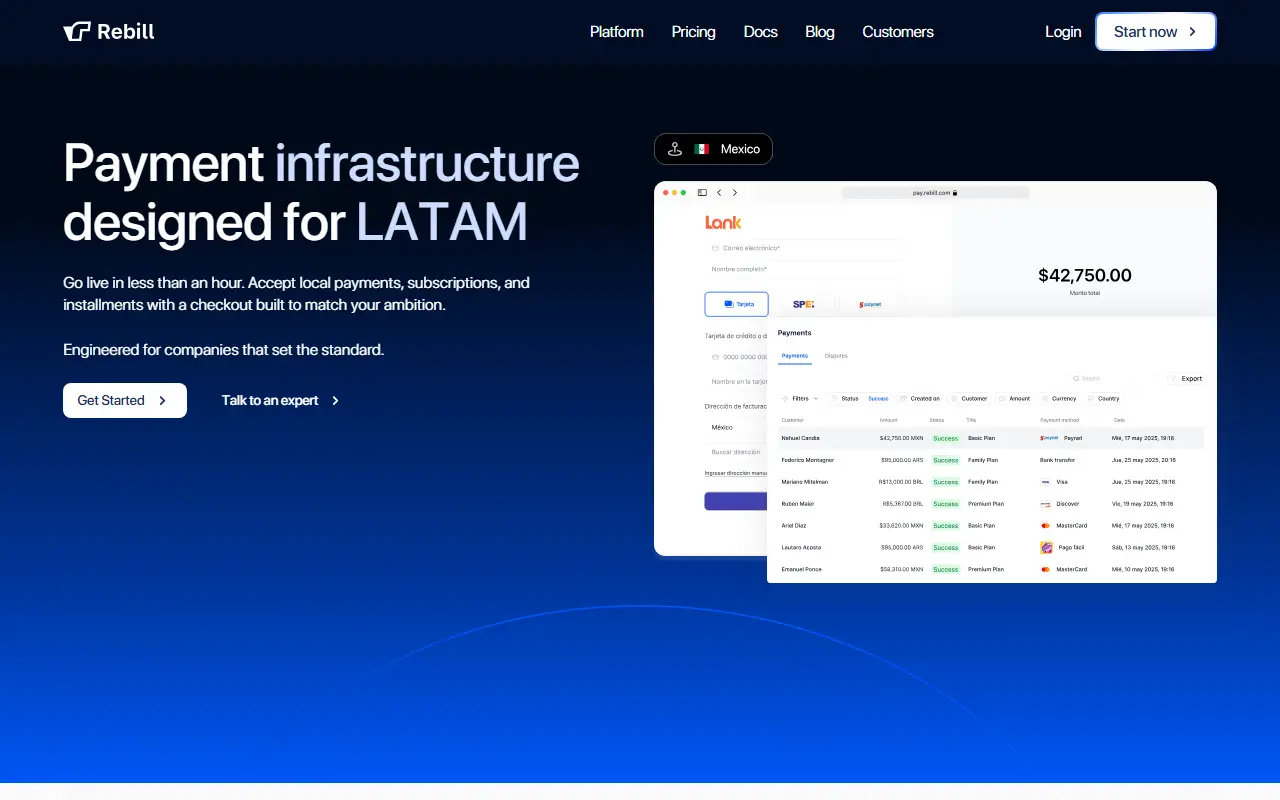Focus the Buscar dirección field
Screen dimensions: 1280x800
coord(736,452)
